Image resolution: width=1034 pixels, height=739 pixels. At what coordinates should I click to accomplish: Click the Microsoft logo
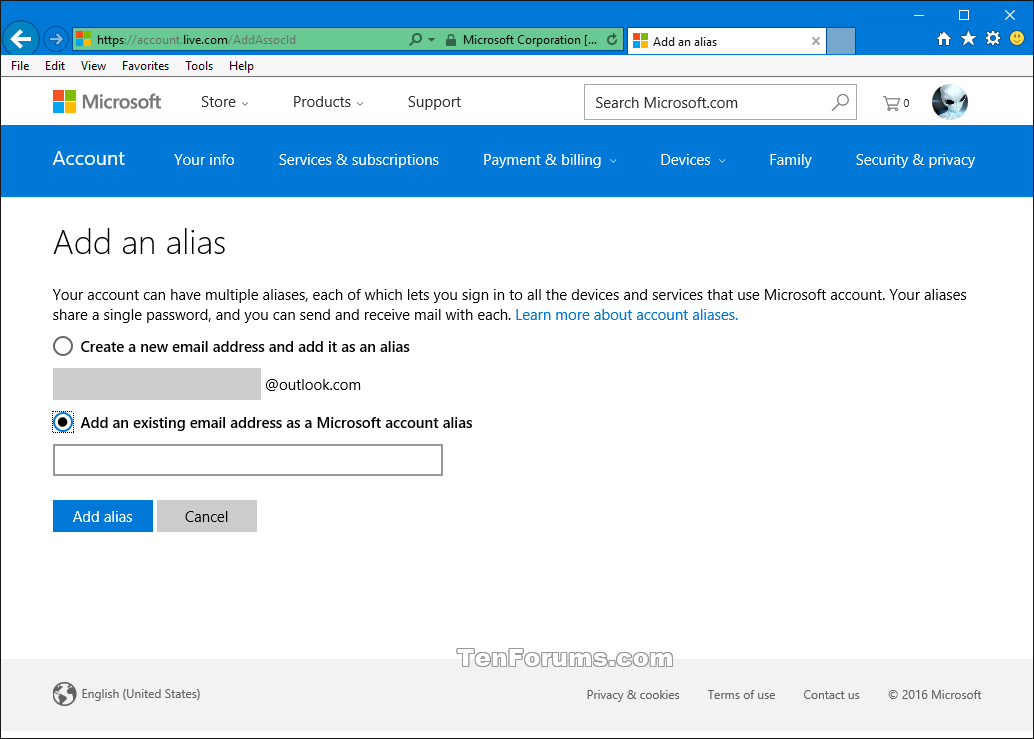[x=107, y=102]
